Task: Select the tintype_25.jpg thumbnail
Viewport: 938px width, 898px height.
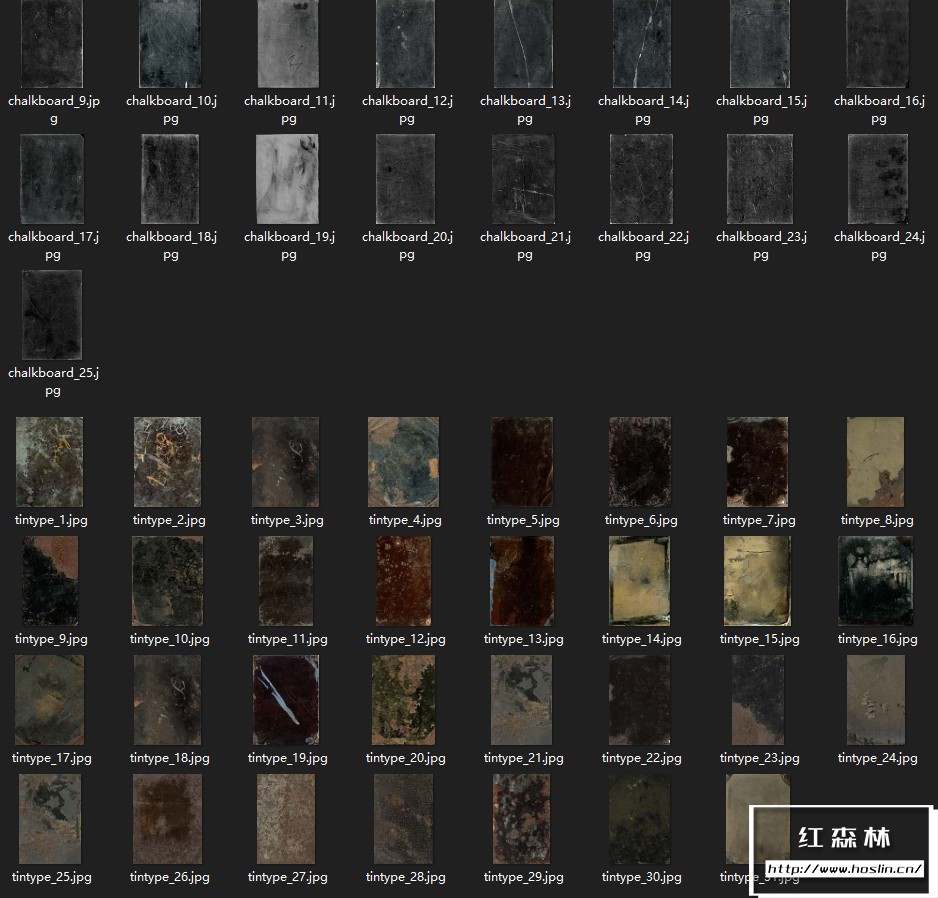Action: tap(50, 819)
